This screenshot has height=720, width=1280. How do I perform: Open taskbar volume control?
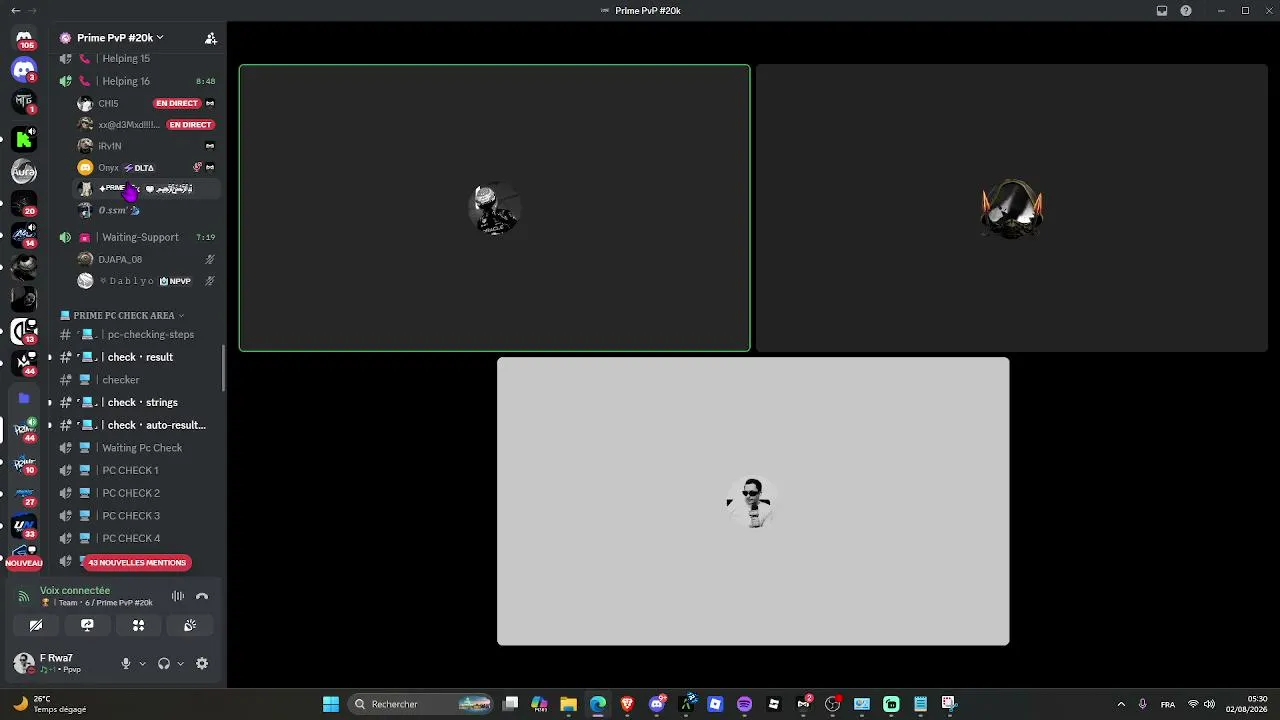[x=1210, y=704]
